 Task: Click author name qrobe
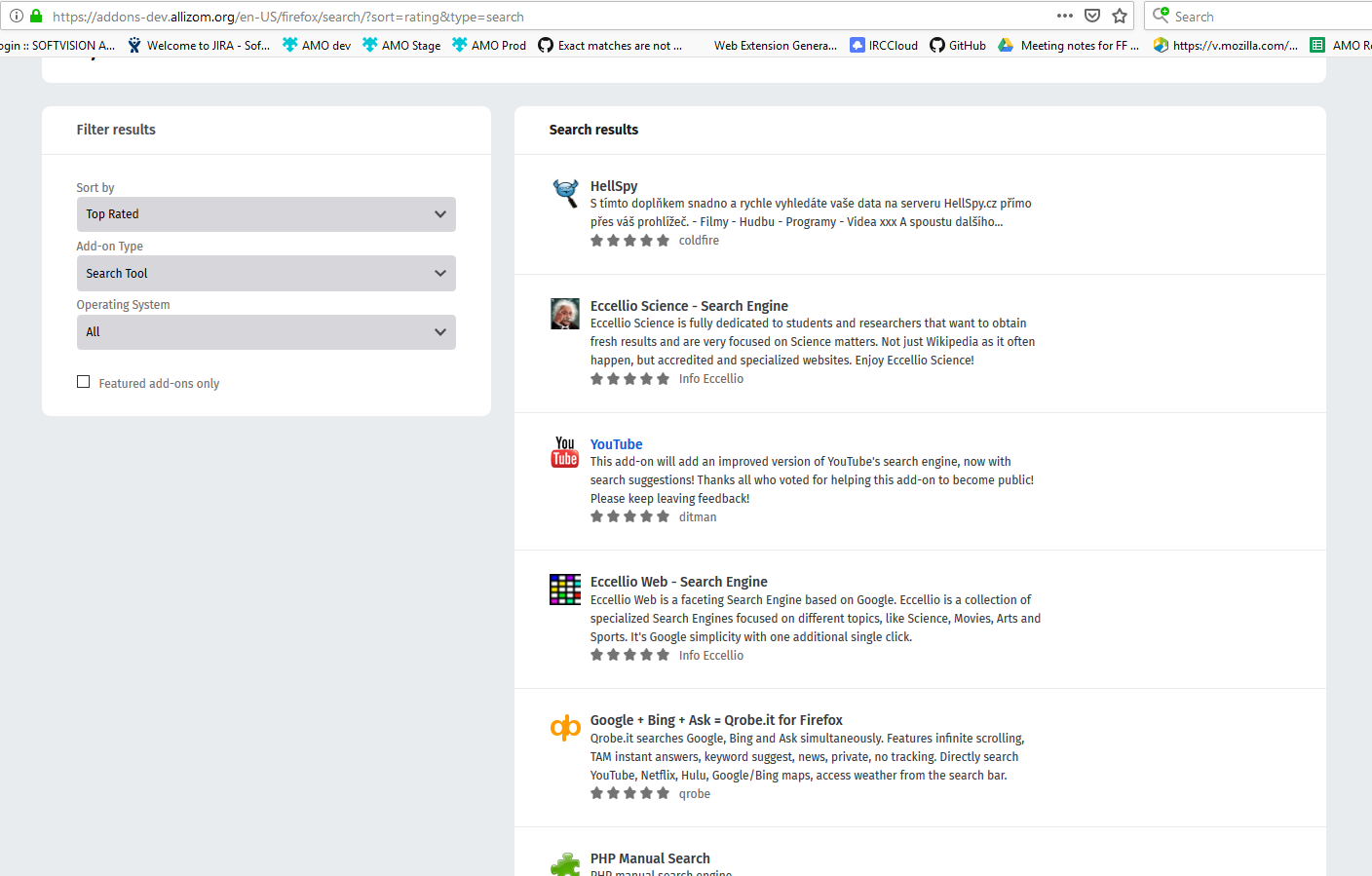pyautogui.click(x=695, y=794)
